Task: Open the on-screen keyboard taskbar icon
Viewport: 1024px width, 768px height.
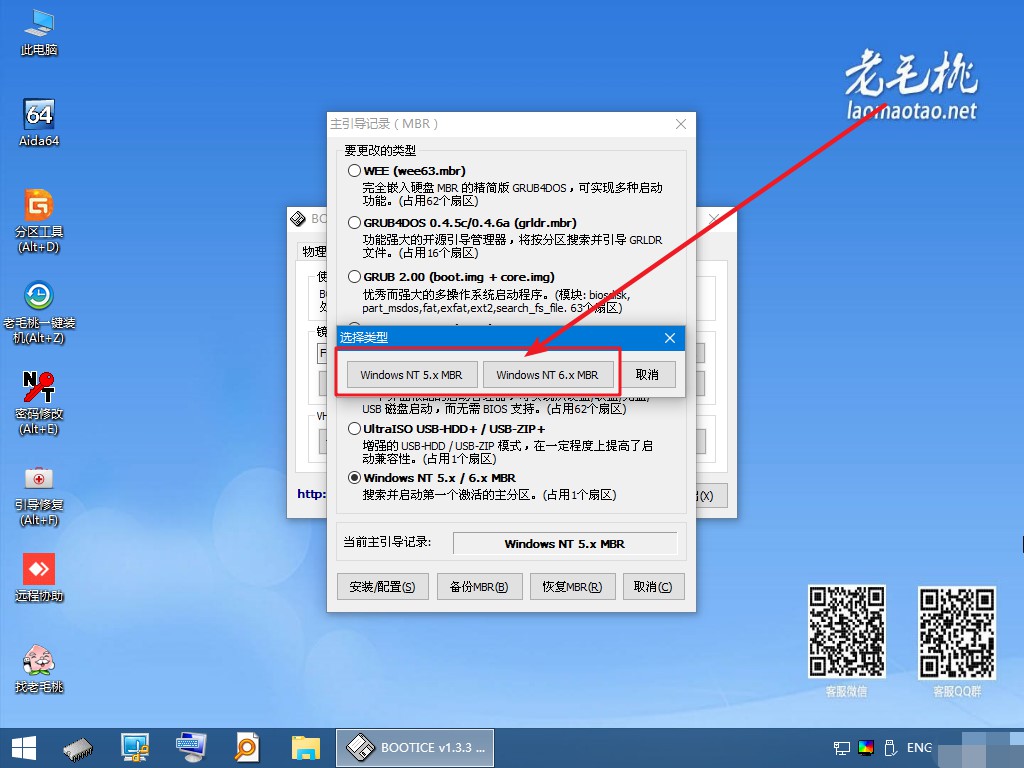Action: click(191, 748)
